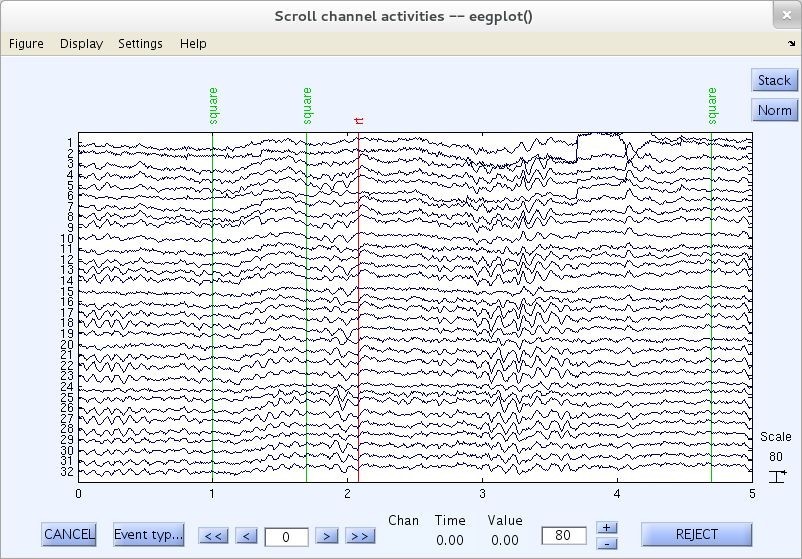Open the Settings menu
Viewport: 802px width, 559px height.
click(x=140, y=43)
